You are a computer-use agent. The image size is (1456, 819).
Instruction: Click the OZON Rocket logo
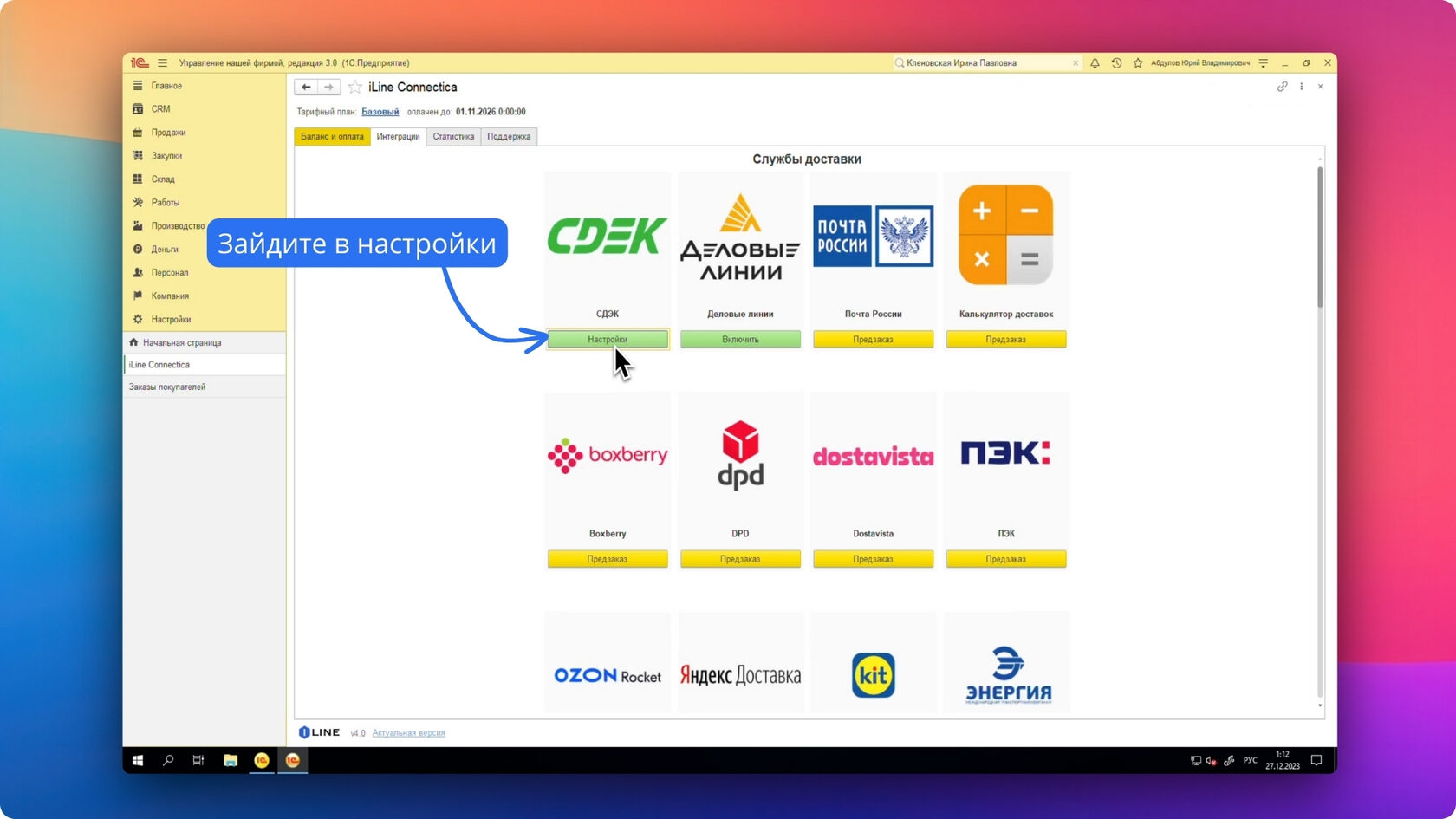tap(608, 675)
